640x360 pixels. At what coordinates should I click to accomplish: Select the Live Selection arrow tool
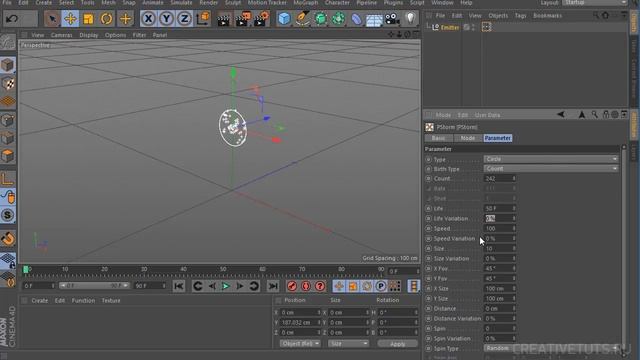(x=52, y=19)
